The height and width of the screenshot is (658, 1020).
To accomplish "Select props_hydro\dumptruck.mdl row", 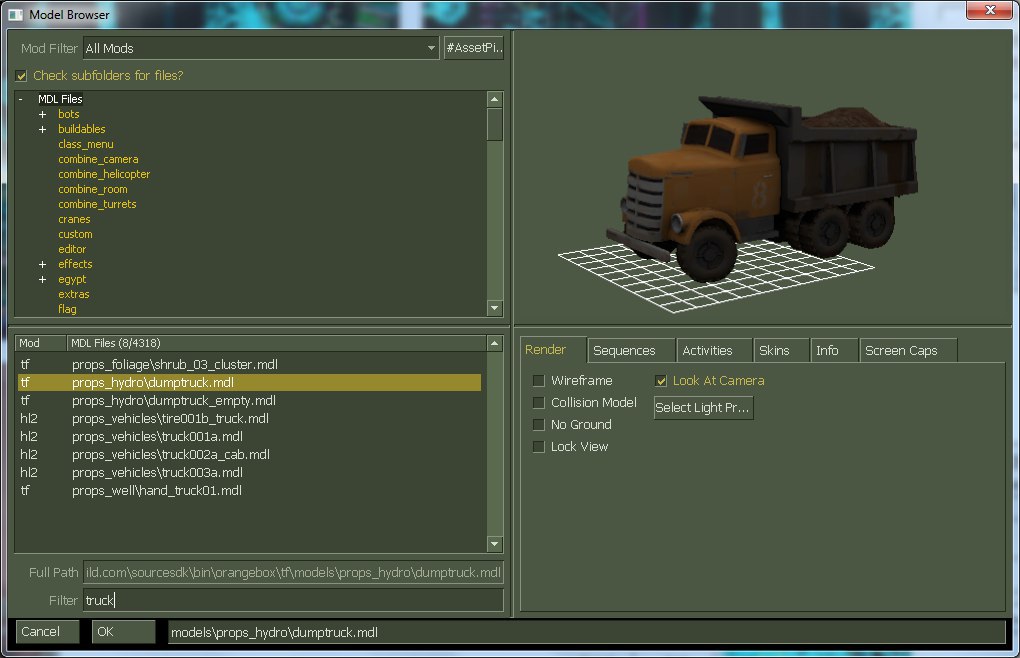I will point(250,382).
